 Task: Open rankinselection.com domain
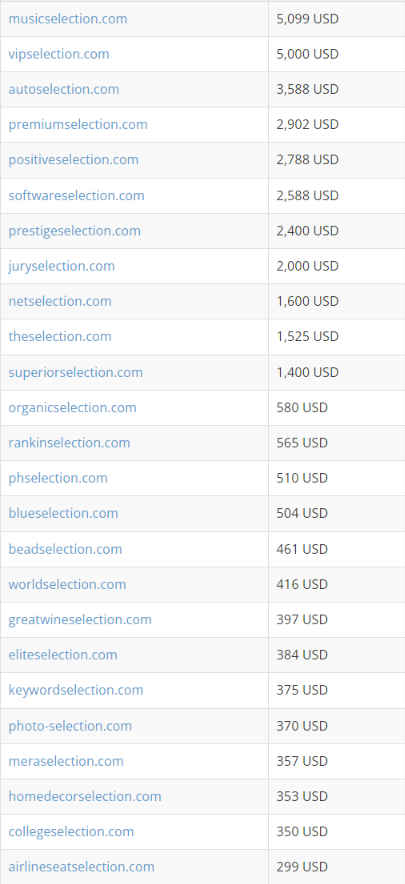point(69,443)
